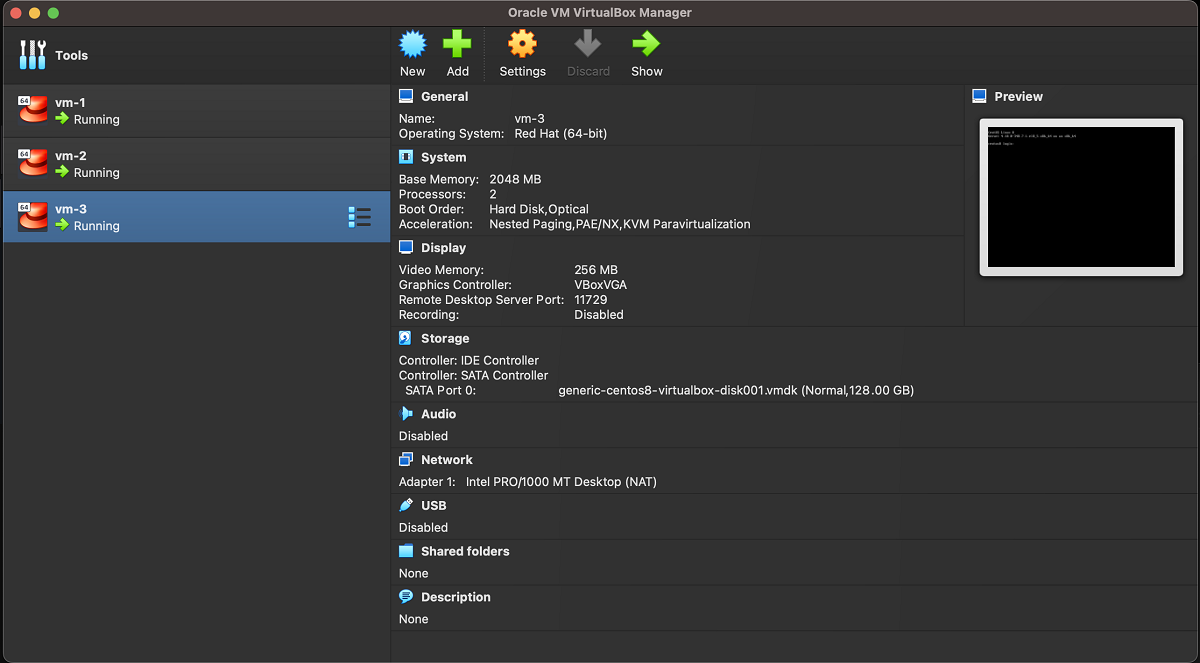Click the Shared folders section folder icon
The width and height of the screenshot is (1200, 663).
coord(406,551)
